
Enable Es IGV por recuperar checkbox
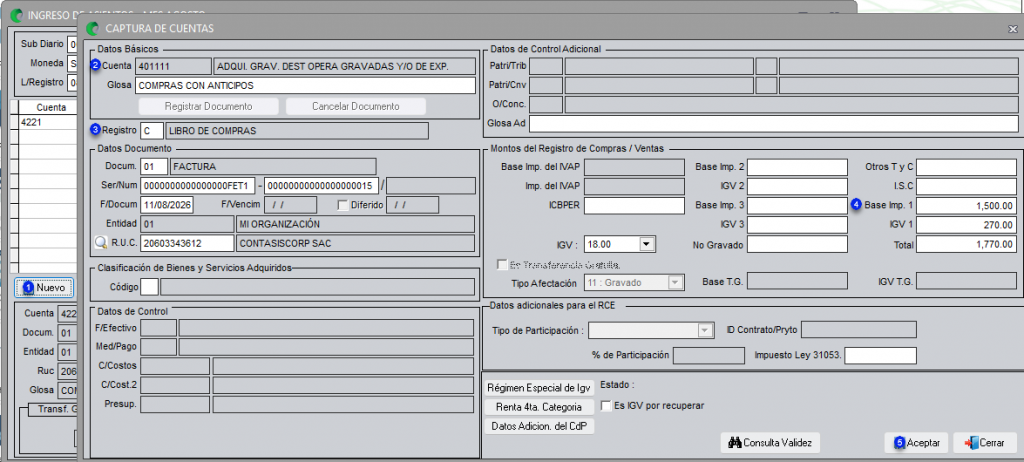pos(605,406)
